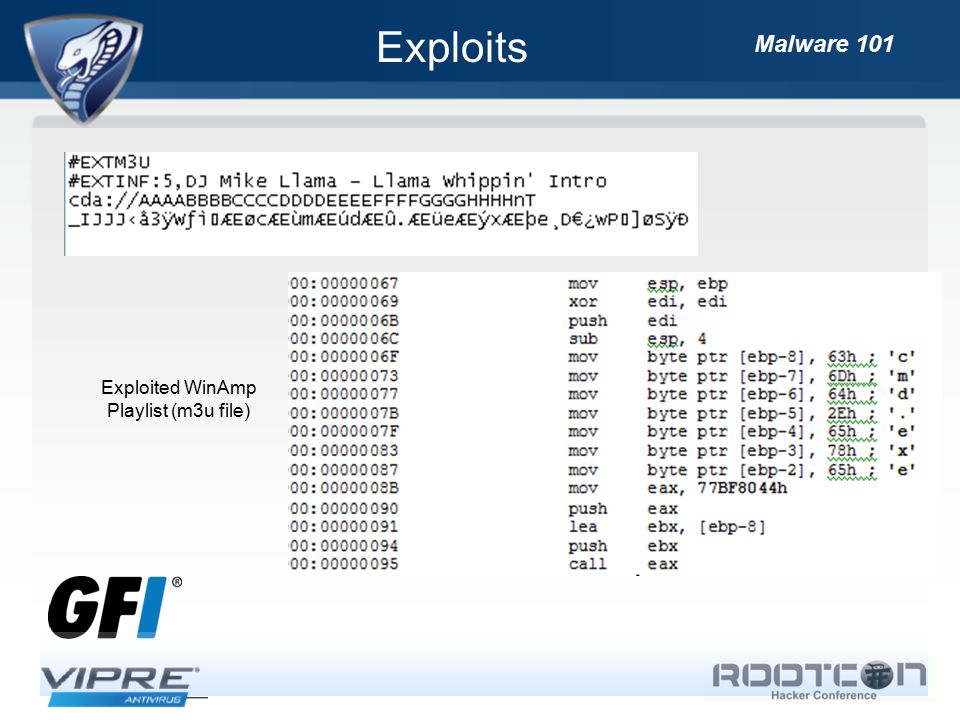
Task: Click address "00:00000091"
Action: (x=344, y=527)
